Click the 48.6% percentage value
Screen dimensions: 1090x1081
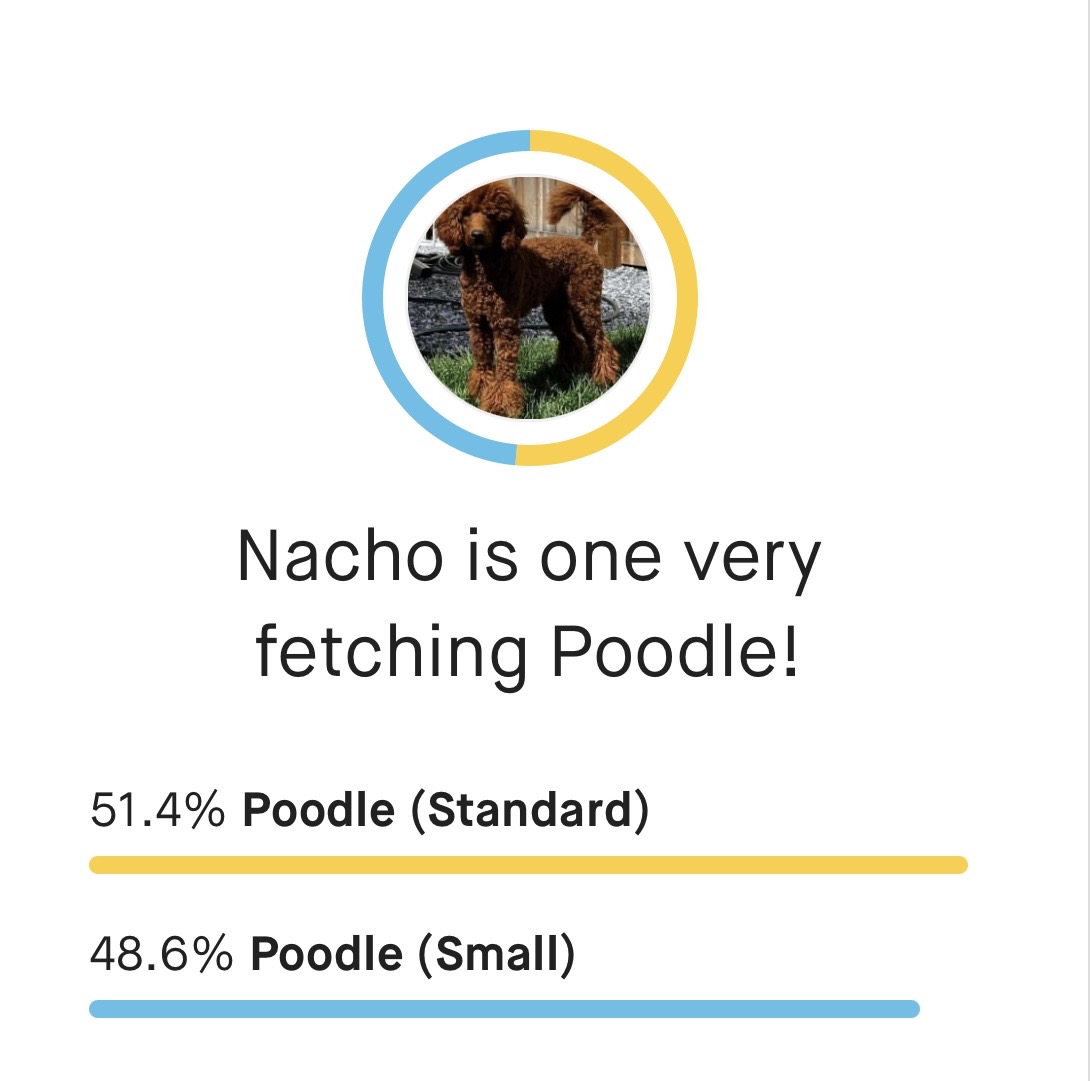[161, 954]
